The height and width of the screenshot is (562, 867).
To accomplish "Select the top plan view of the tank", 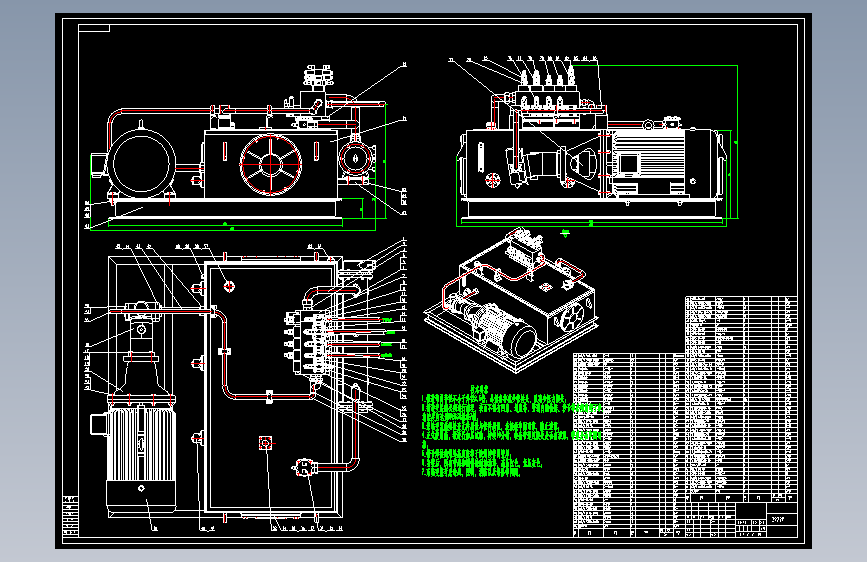I will [x=246, y=387].
